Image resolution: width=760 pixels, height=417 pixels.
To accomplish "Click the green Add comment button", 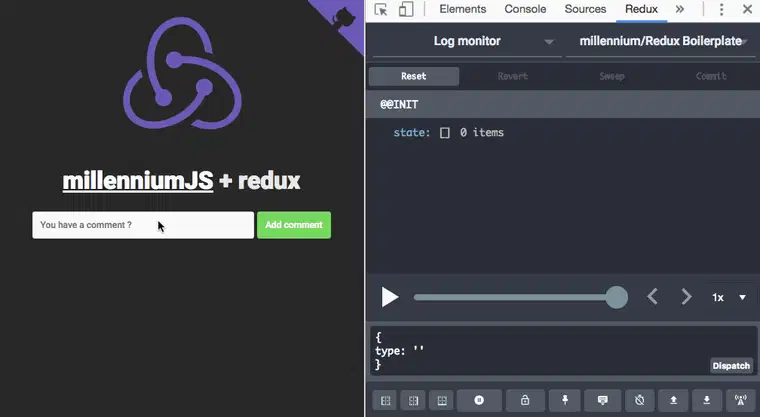I will [x=294, y=225].
